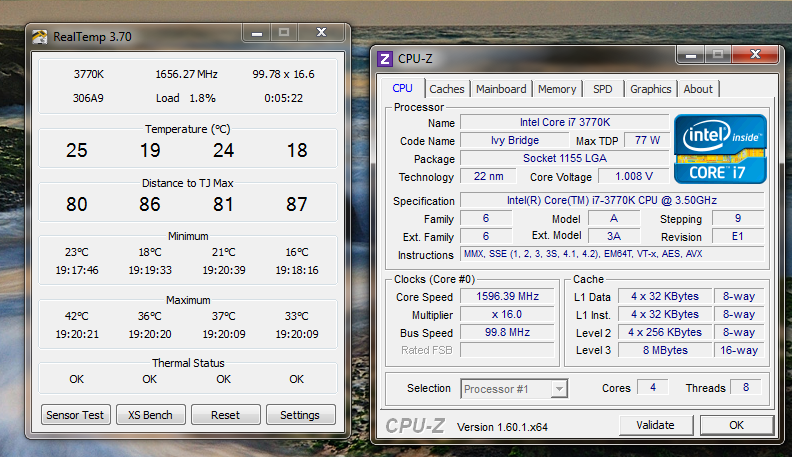Click the Level 3 associativity 16-way

tap(739, 350)
